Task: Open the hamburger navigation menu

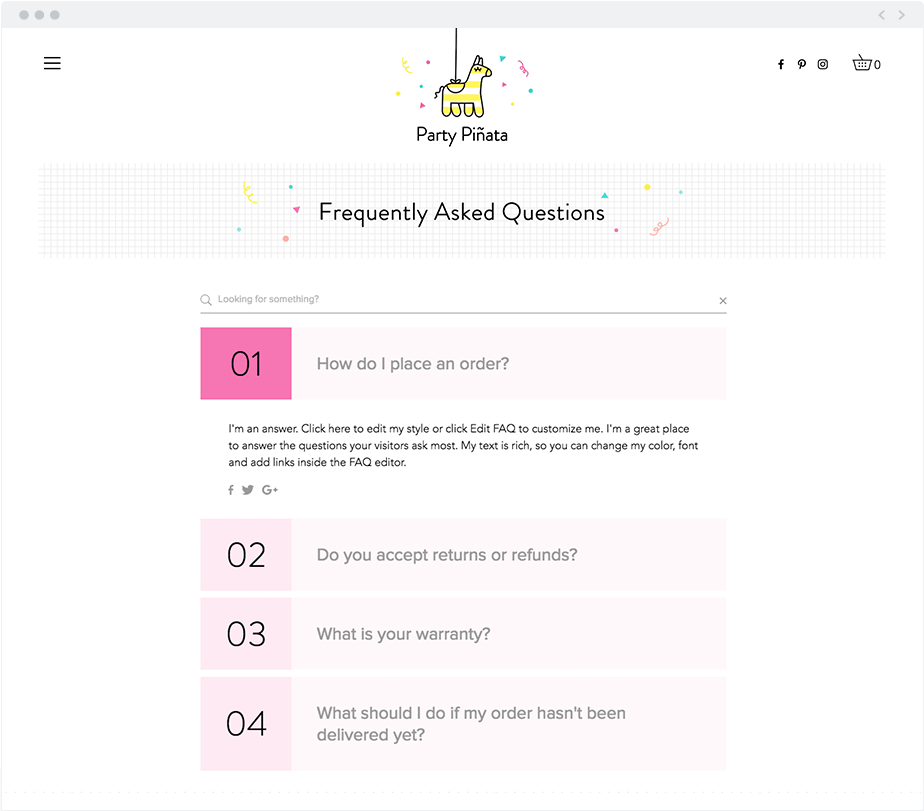Action: [x=52, y=63]
